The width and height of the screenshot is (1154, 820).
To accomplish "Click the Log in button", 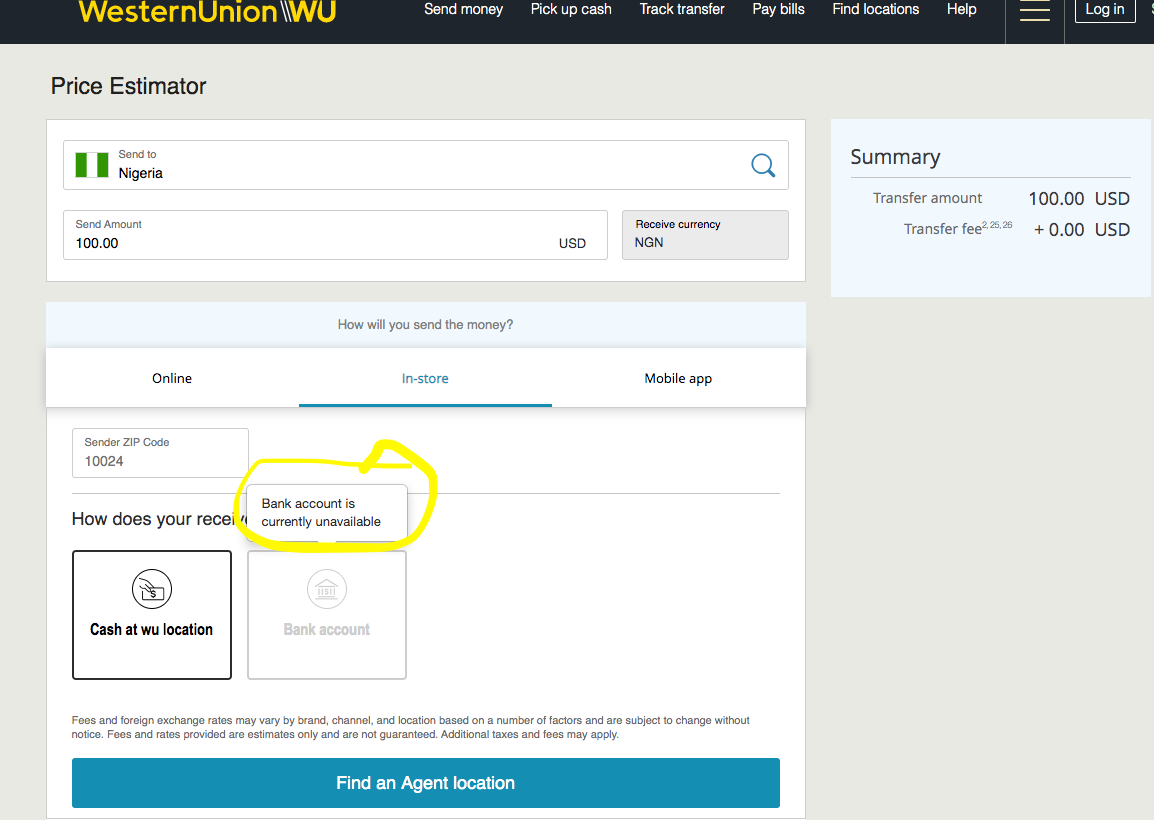I will [x=1105, y=10].
